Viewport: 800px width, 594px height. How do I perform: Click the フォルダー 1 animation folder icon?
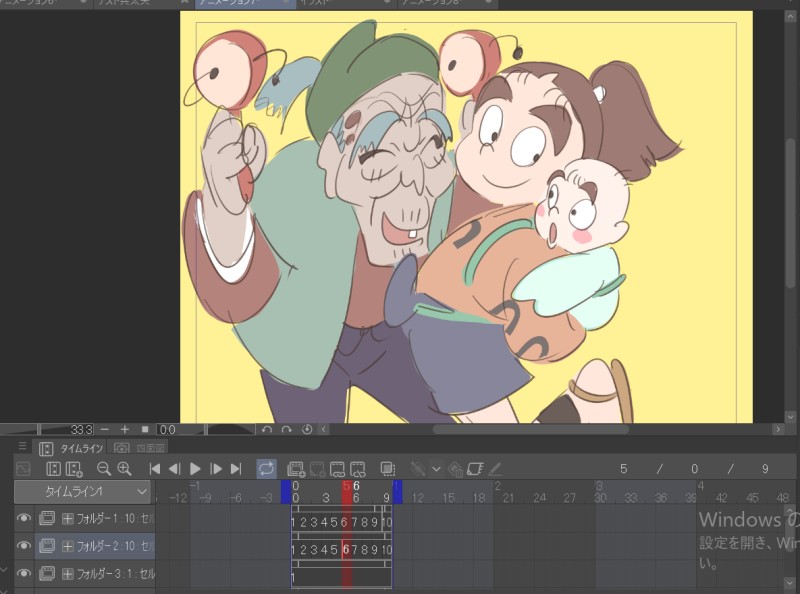click(x=47, y=518)
